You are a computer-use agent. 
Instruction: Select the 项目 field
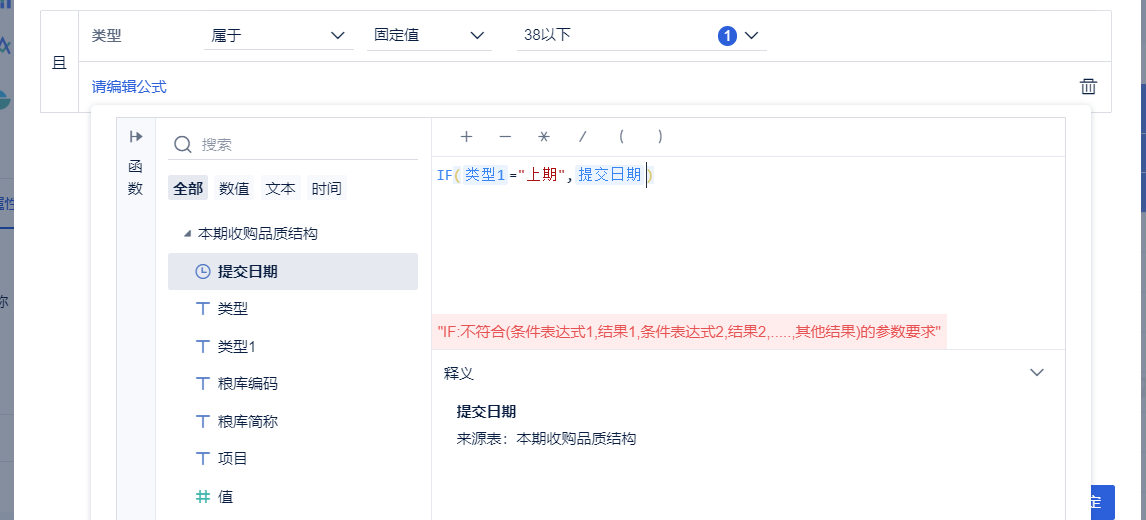pyautogui.click(x=293, y=459)
